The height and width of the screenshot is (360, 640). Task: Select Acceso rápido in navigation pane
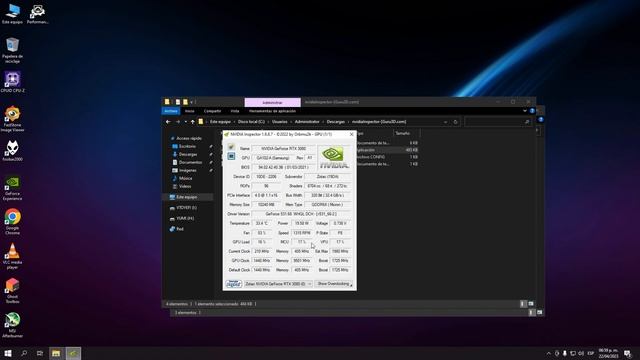[186, 138]
